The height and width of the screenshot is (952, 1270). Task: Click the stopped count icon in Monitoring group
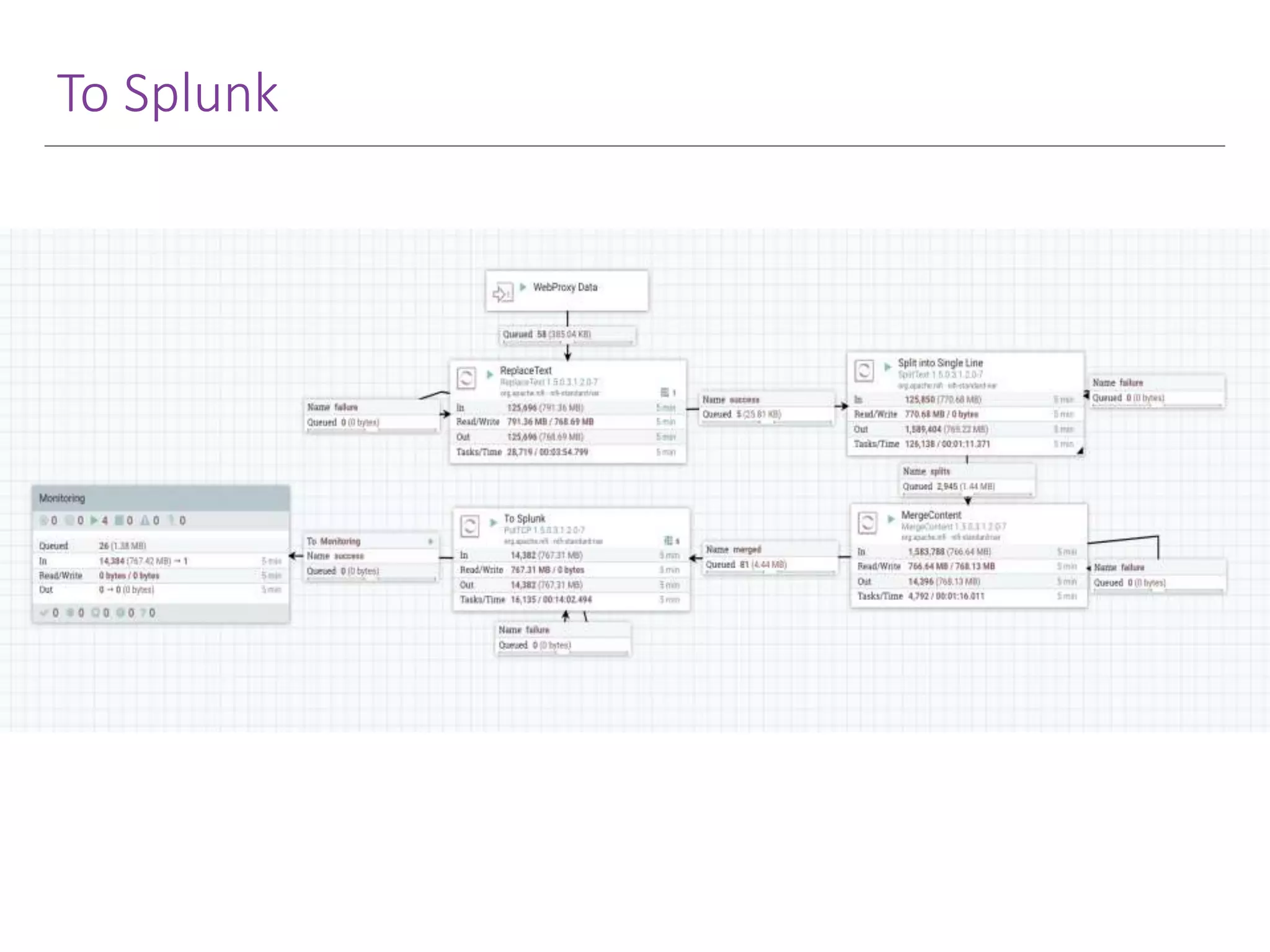point(119,521)
